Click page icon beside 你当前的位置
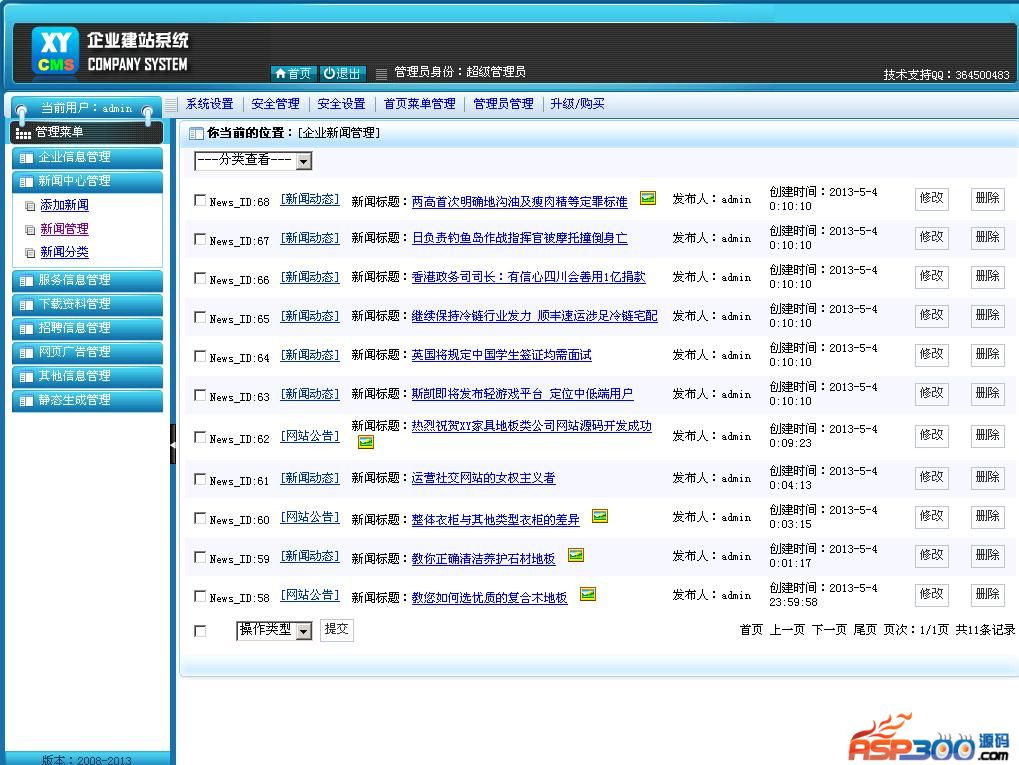 [196, 133]
